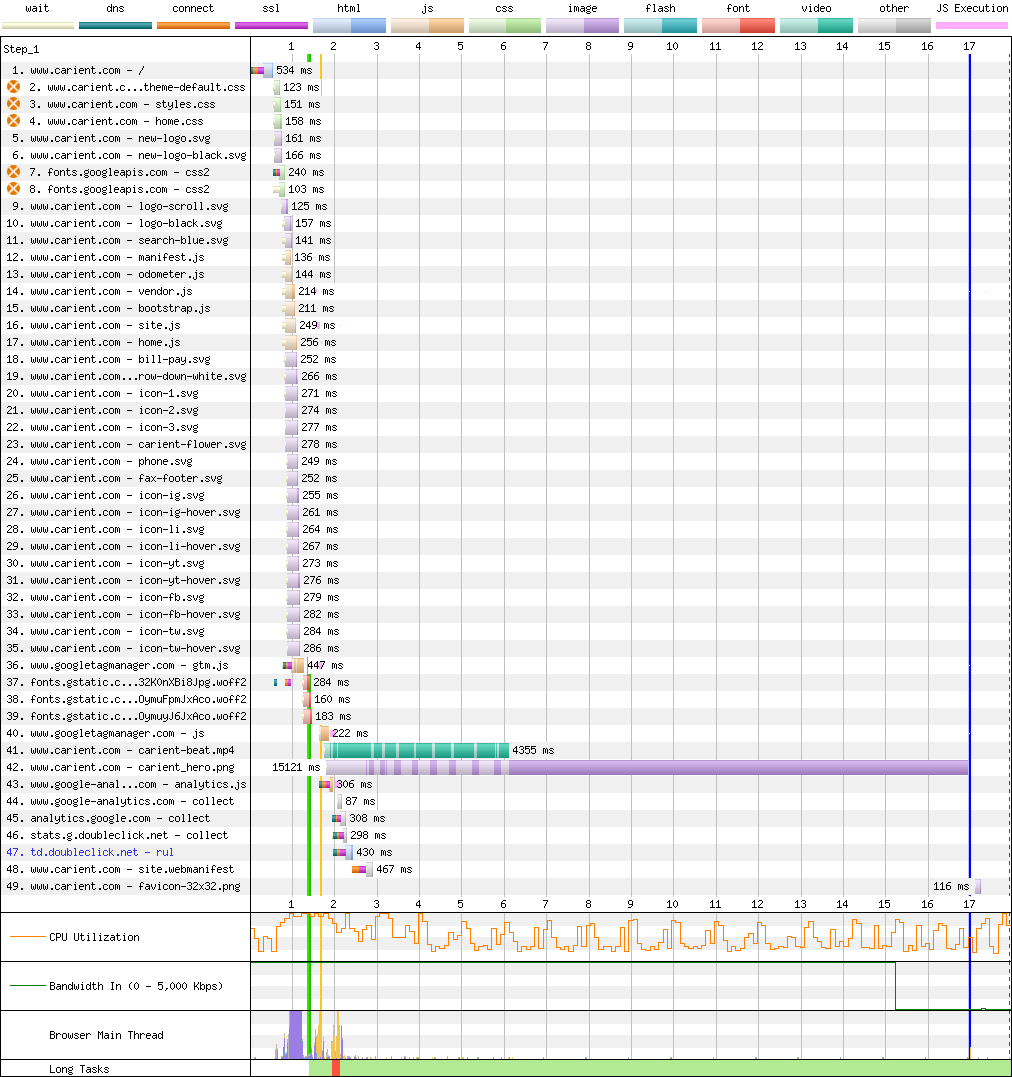
Task: Click the teal 'dns' legend color bar
Action: [x=115, y=25]
